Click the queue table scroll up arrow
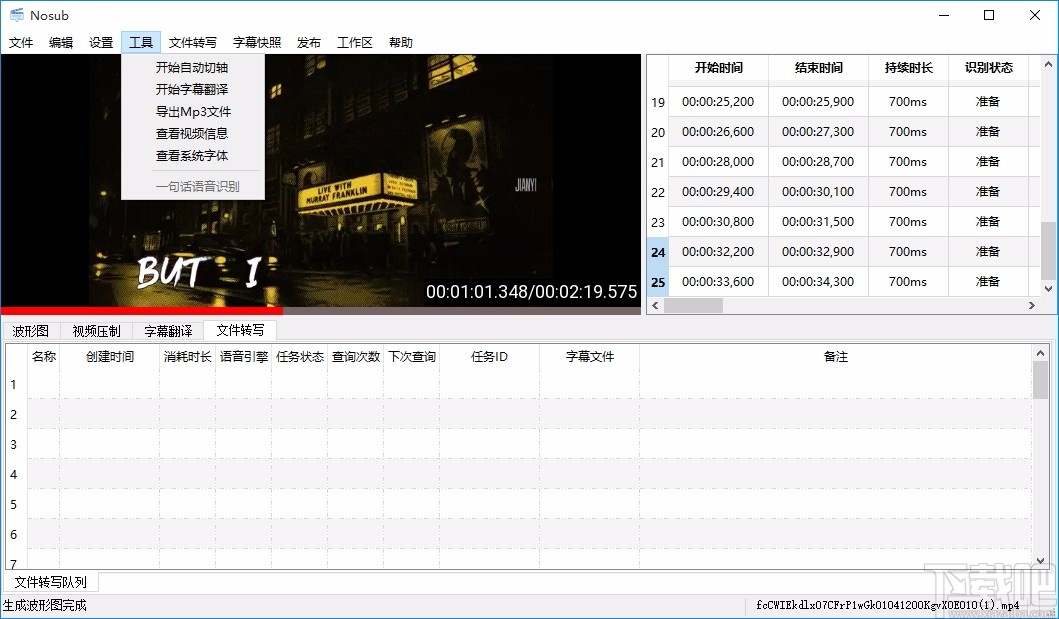Screen dimensions: 1059x619 tap(1040, 352)
